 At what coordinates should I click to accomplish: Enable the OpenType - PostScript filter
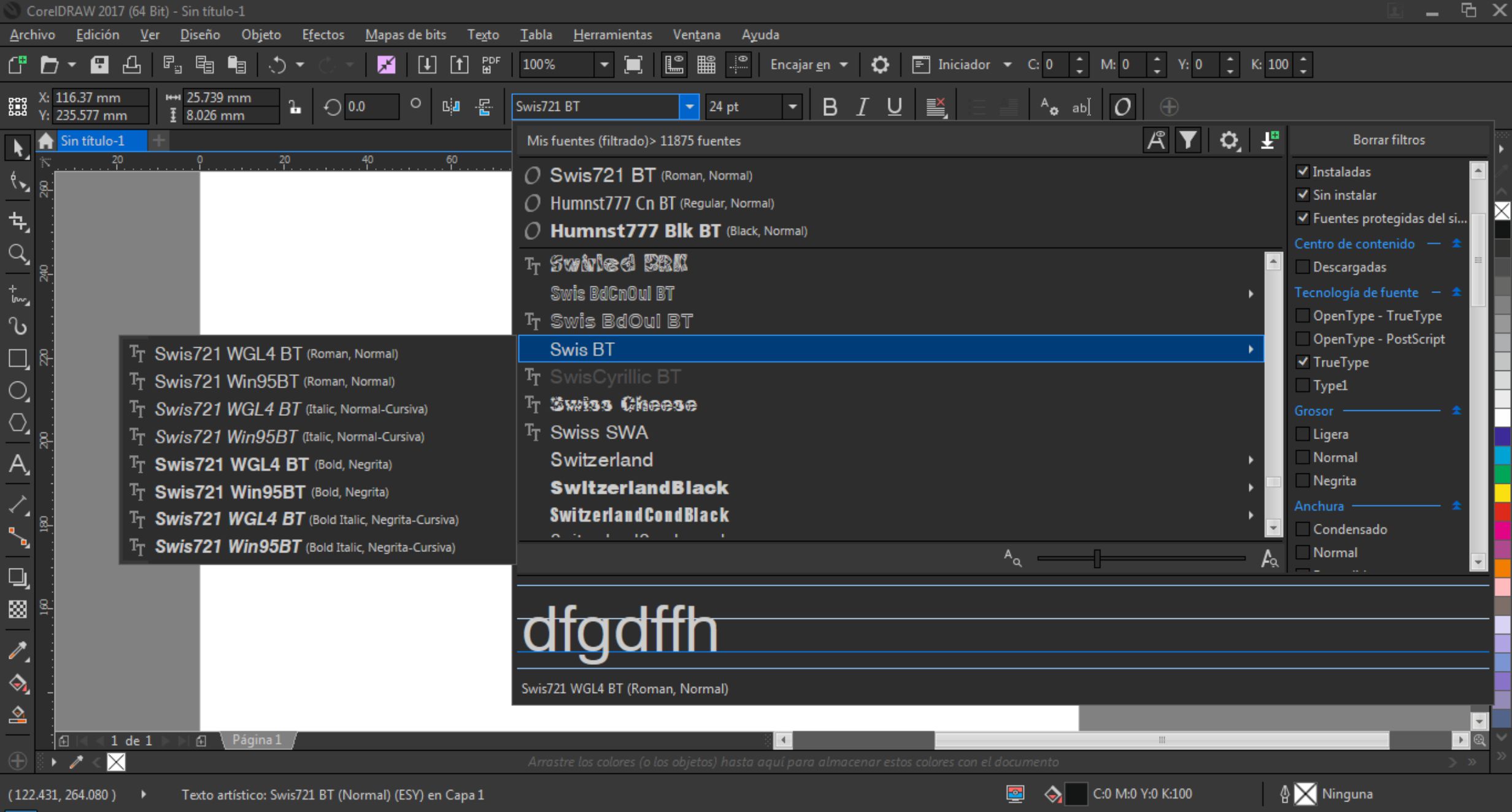click(1302, 339)
